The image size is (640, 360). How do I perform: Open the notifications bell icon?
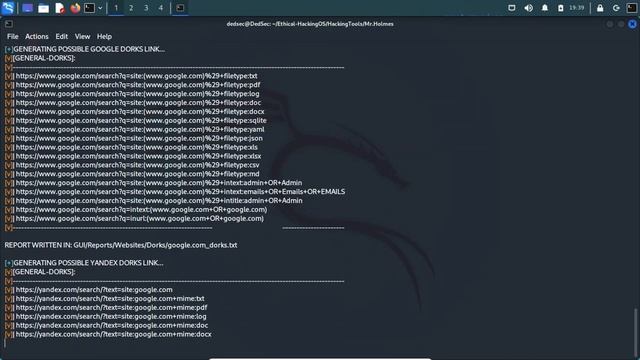pos(544,8)
